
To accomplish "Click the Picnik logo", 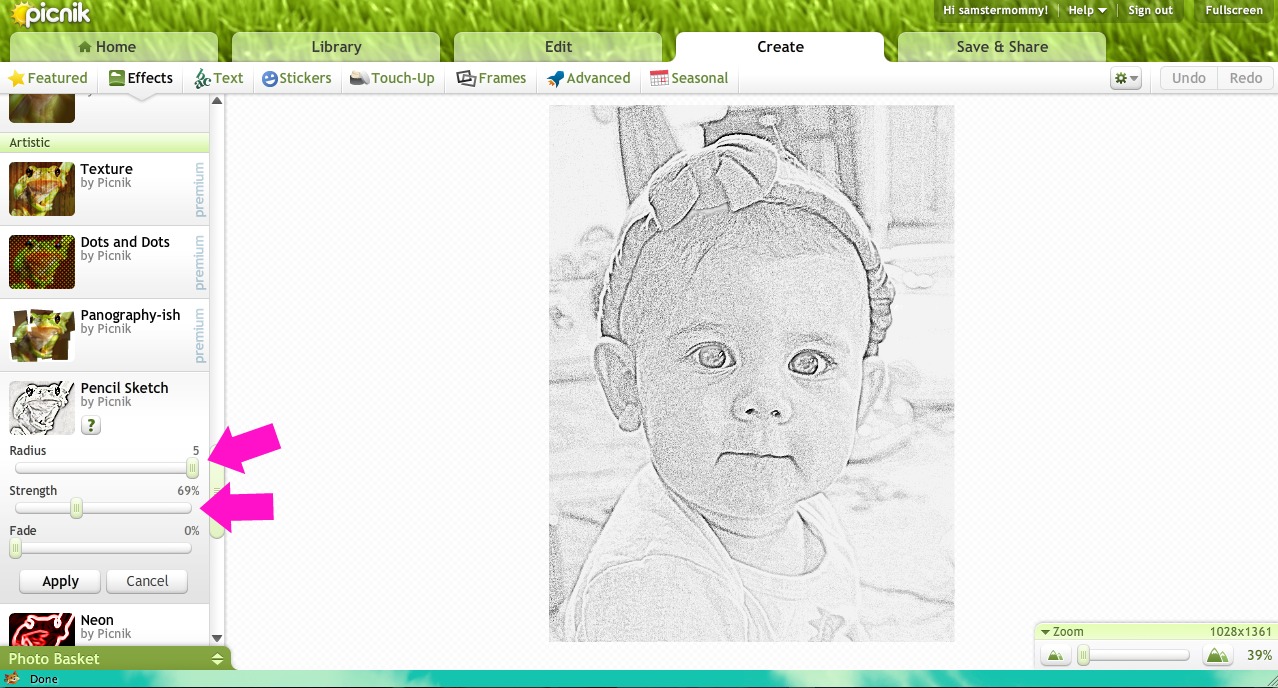I will pyautogui.click(x=52, y=14).
